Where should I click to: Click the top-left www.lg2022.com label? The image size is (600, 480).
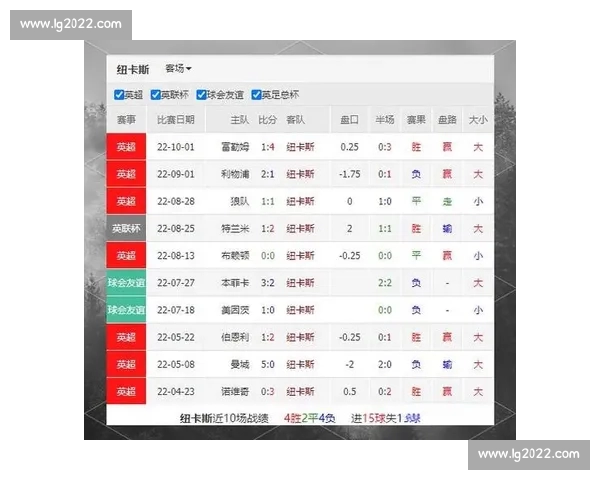71,24
